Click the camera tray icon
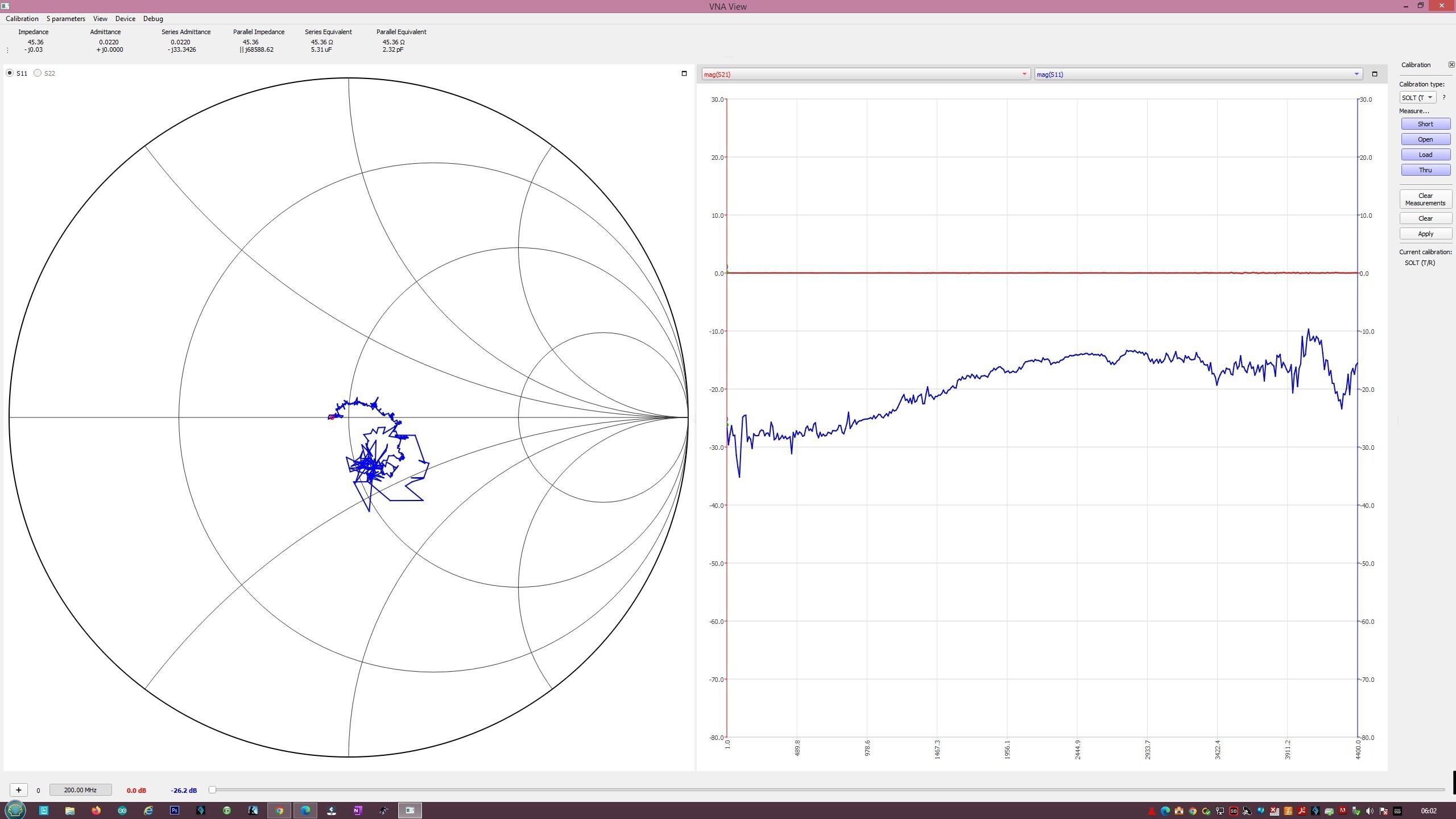Image resolution: width=1456 pixels, height=819 pixels. pos(1179,811)
